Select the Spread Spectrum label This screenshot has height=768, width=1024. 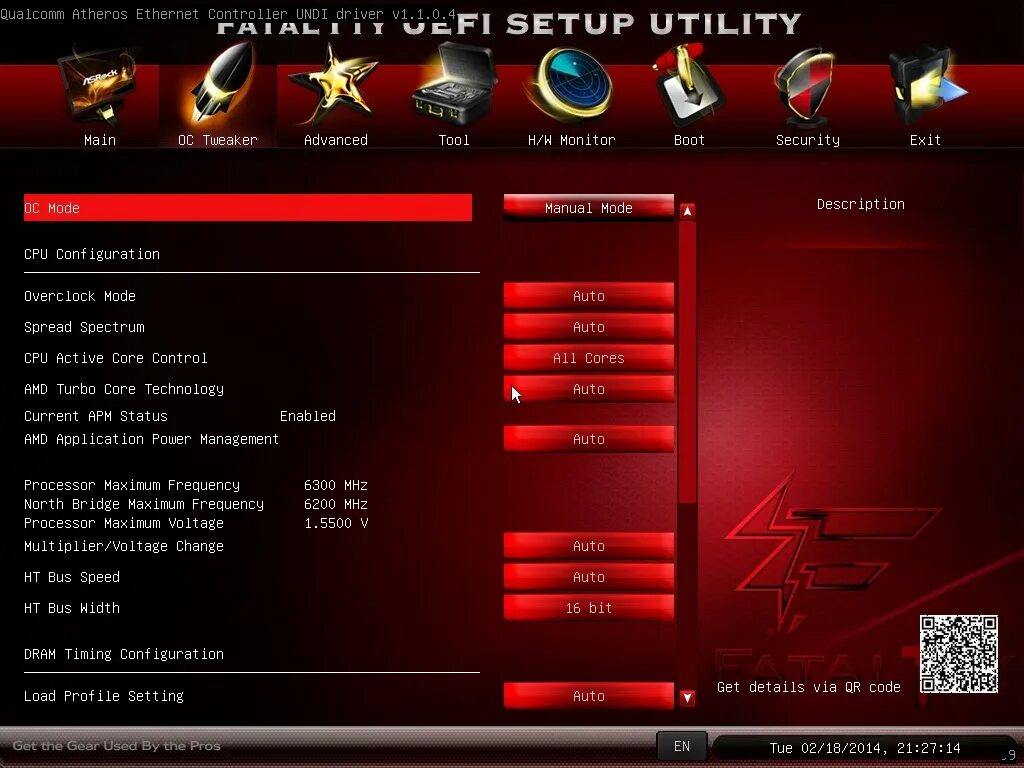coord(84,327)
